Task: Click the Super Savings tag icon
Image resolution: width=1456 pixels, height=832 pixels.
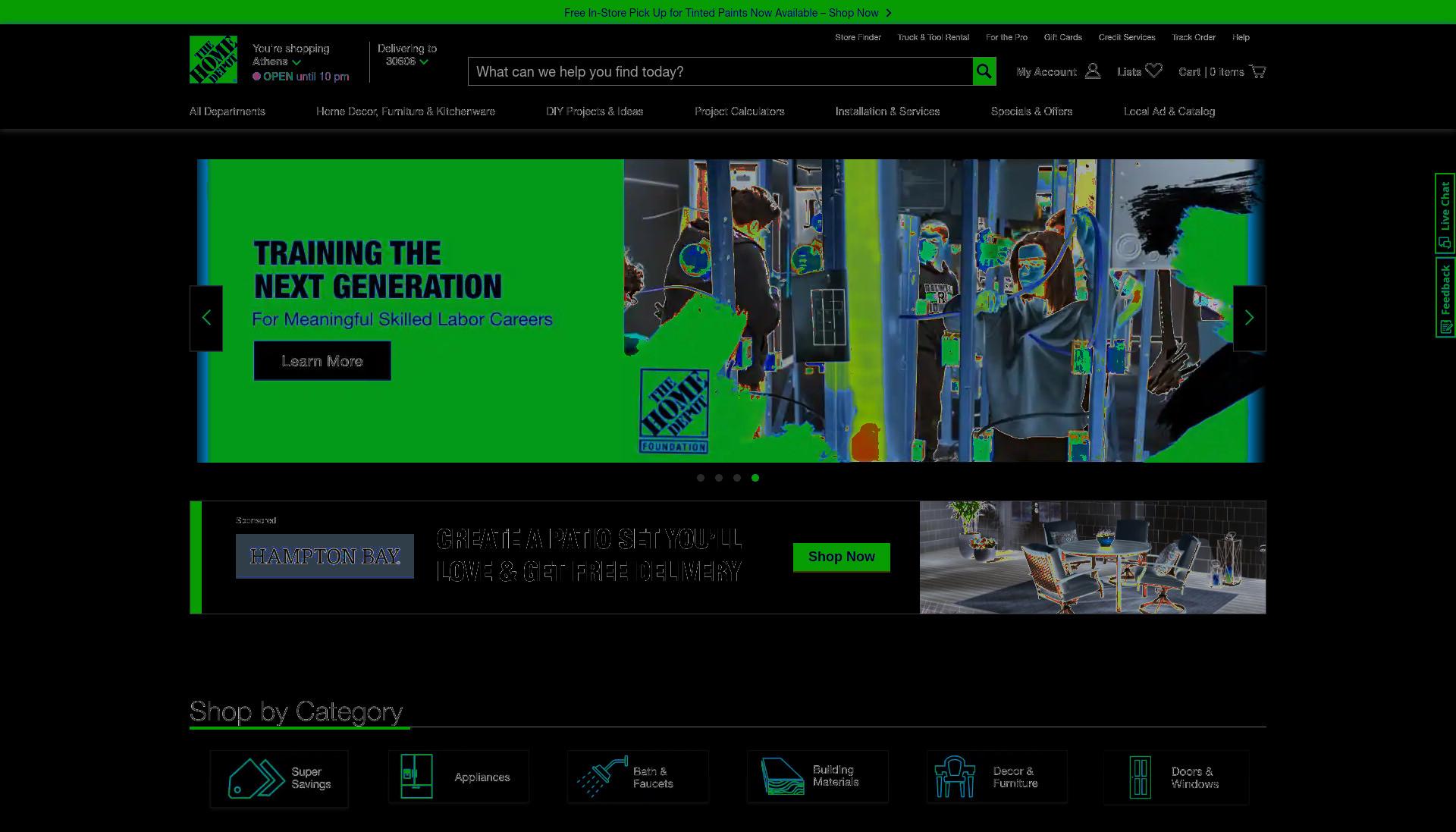Action: [256, 778]
